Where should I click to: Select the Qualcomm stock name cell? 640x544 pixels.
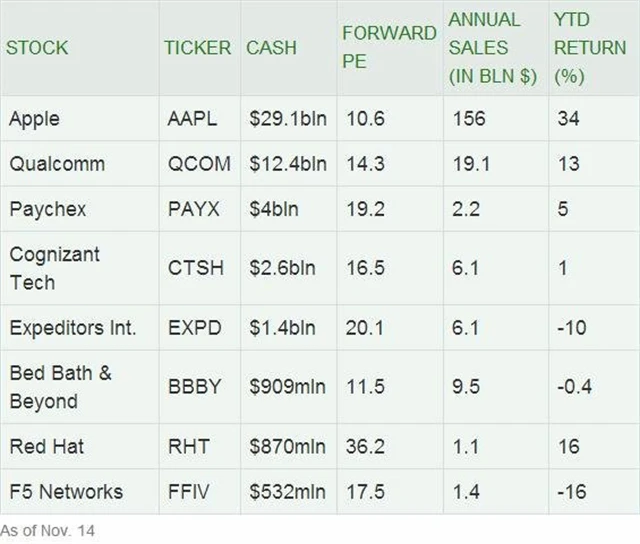point(56,164)
